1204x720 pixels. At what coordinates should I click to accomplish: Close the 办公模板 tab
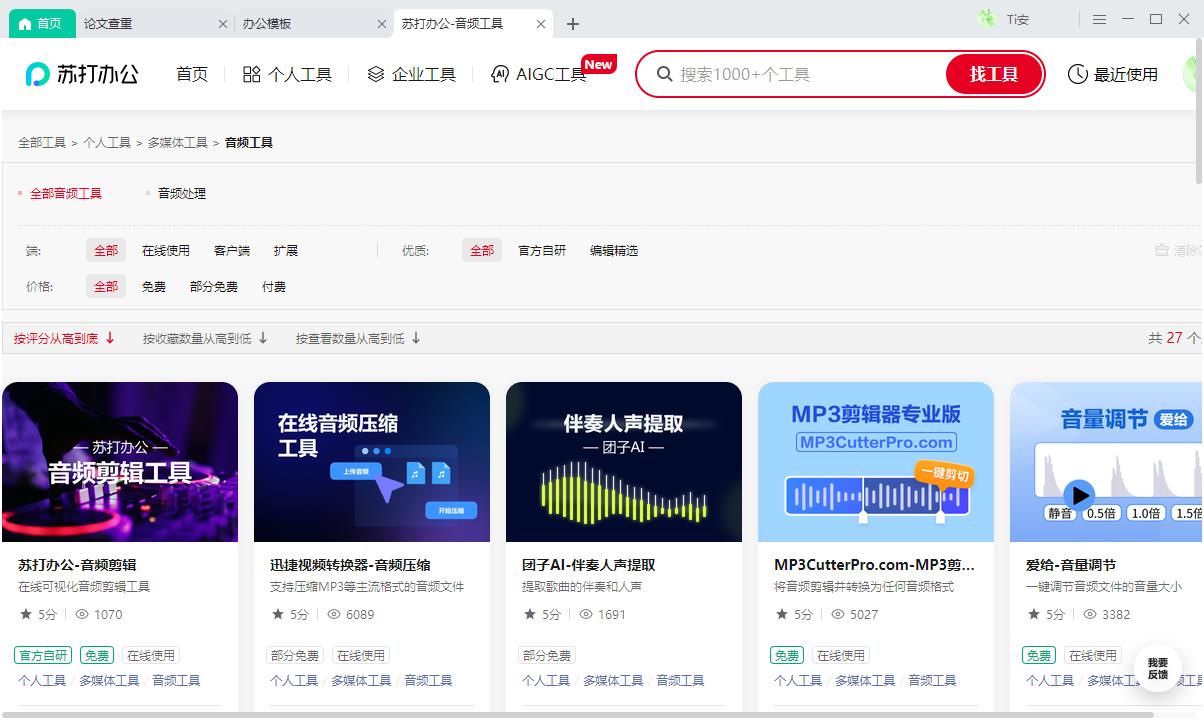pos(381,24)
